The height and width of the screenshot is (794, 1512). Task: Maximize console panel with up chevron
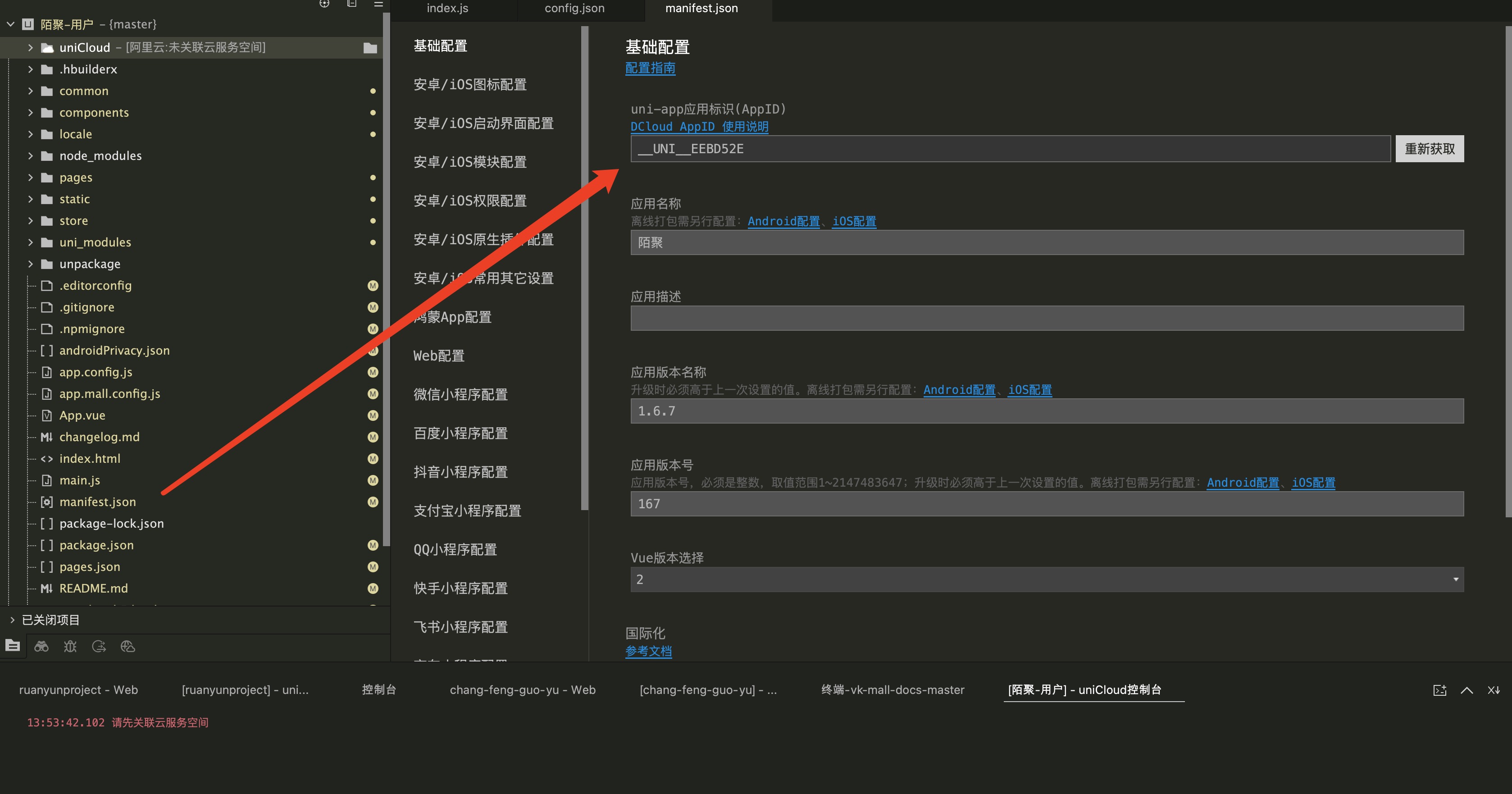[x=1466, y=690]
